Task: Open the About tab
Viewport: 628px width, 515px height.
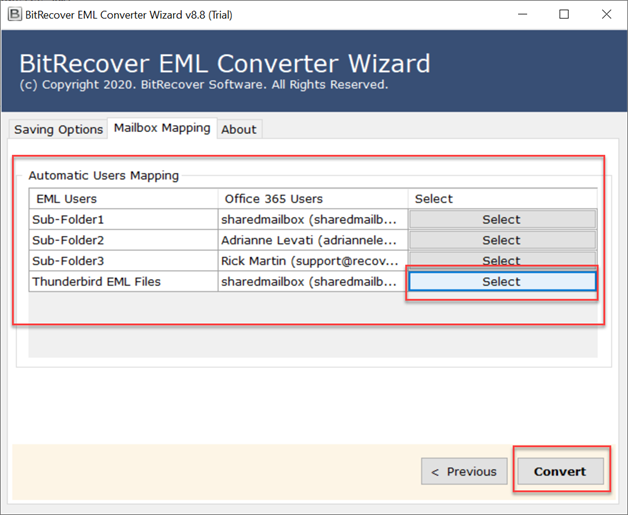Action: (x=239, y=129)
